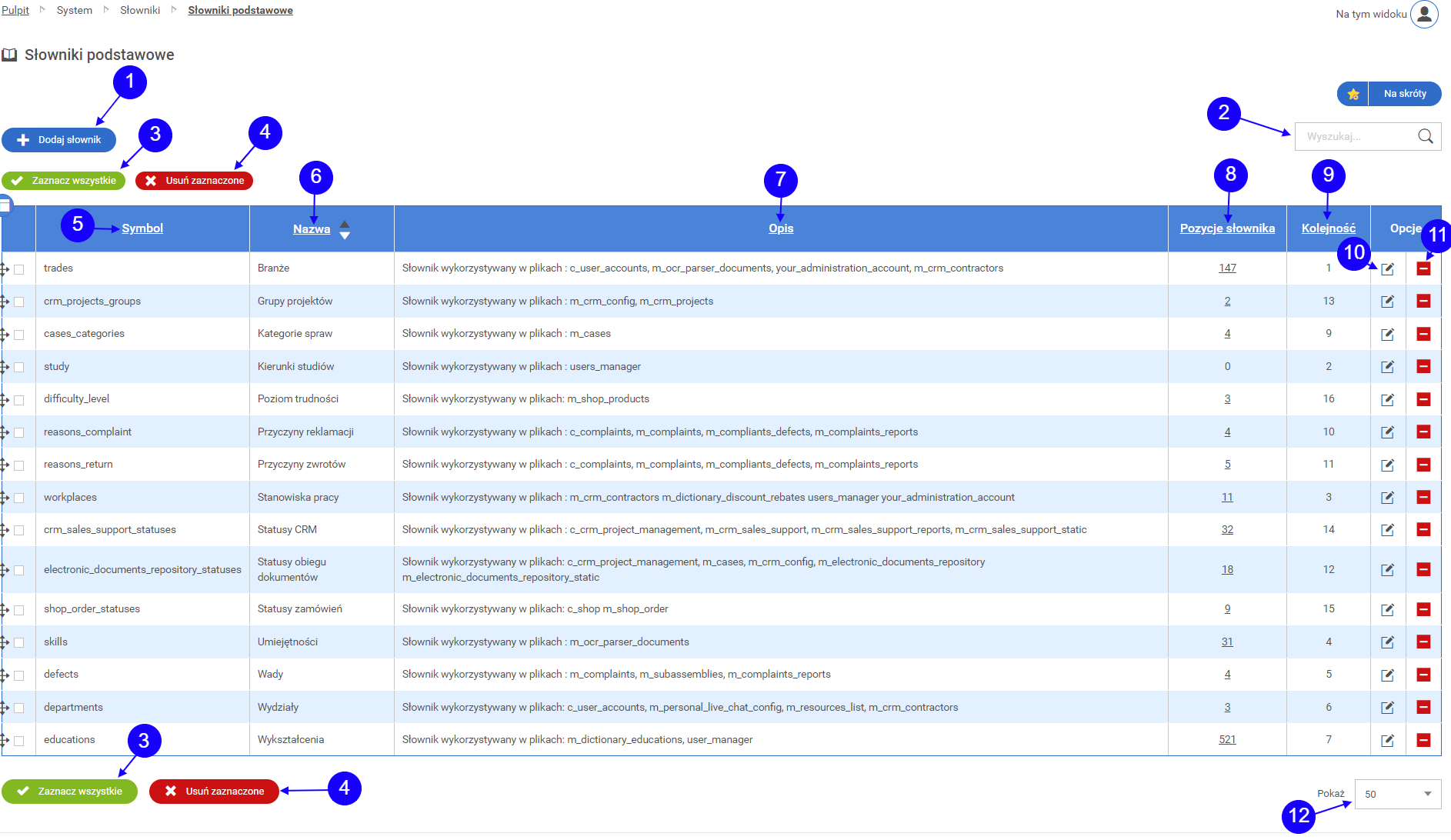Add page via Na skróty button
Screen dimensions: 1451x840
click(1389, 94)
